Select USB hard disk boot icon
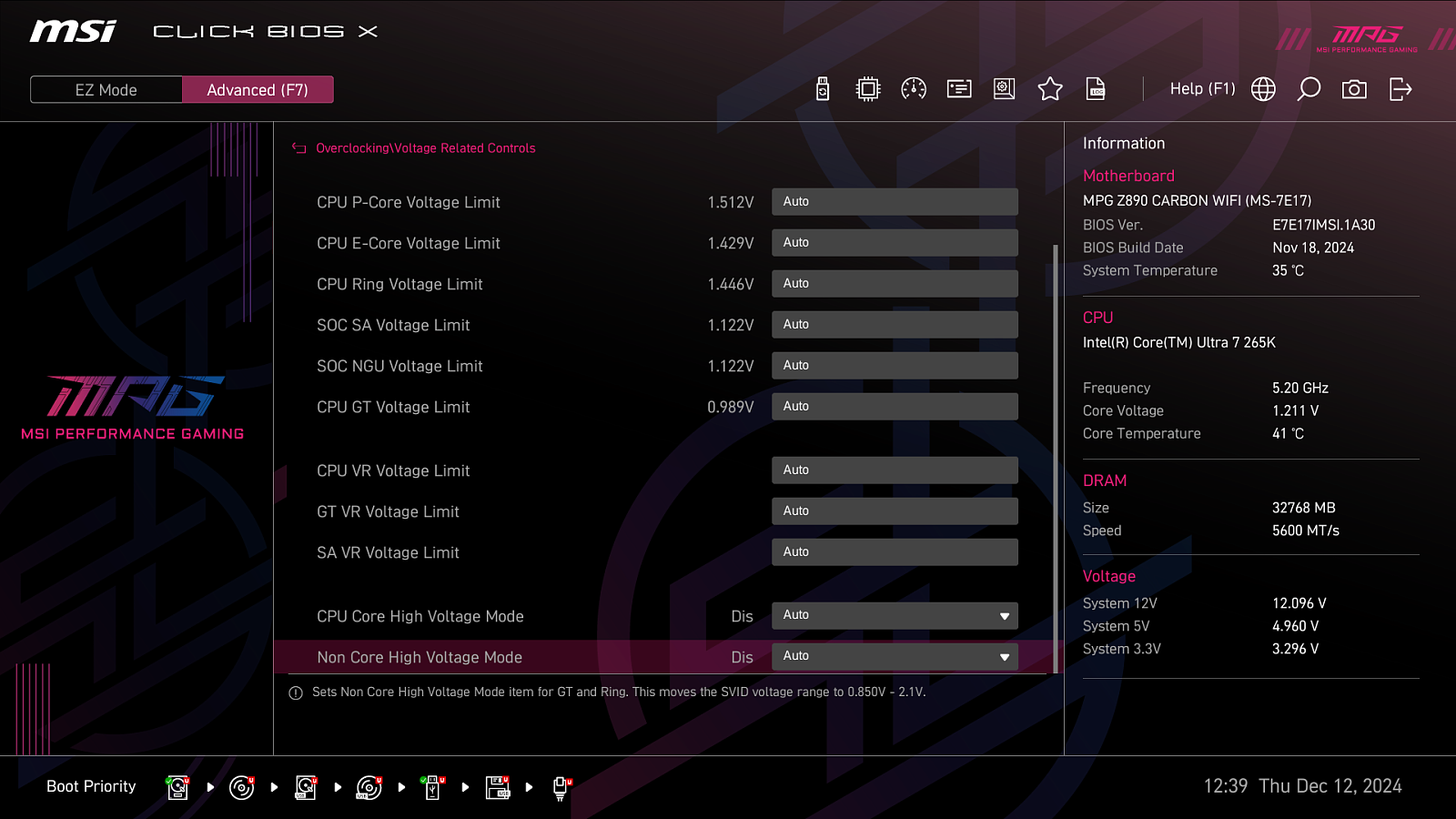The height and width of the screenshot is (819, 1456). [306, 787]
